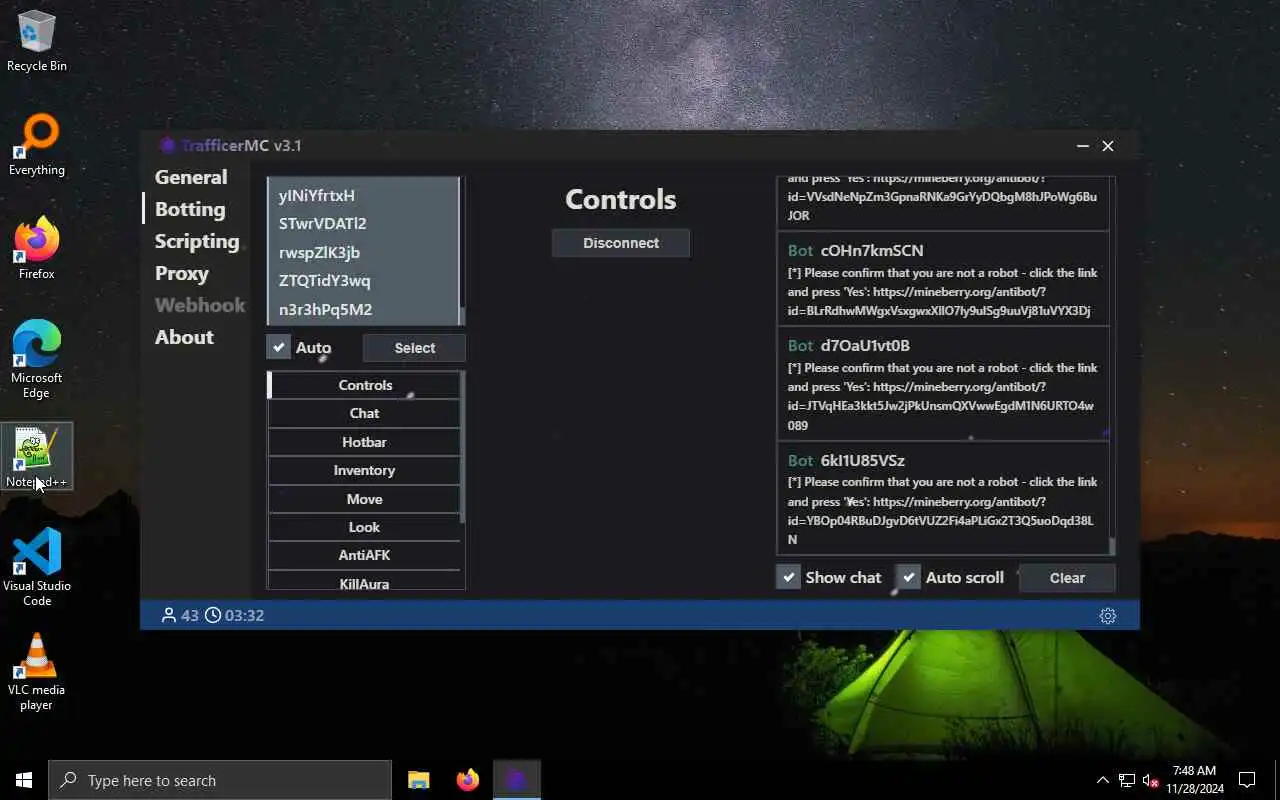Select the Hotbar menu item
The height and width of the screenshot is (800, 1280).
coord(364,442)
